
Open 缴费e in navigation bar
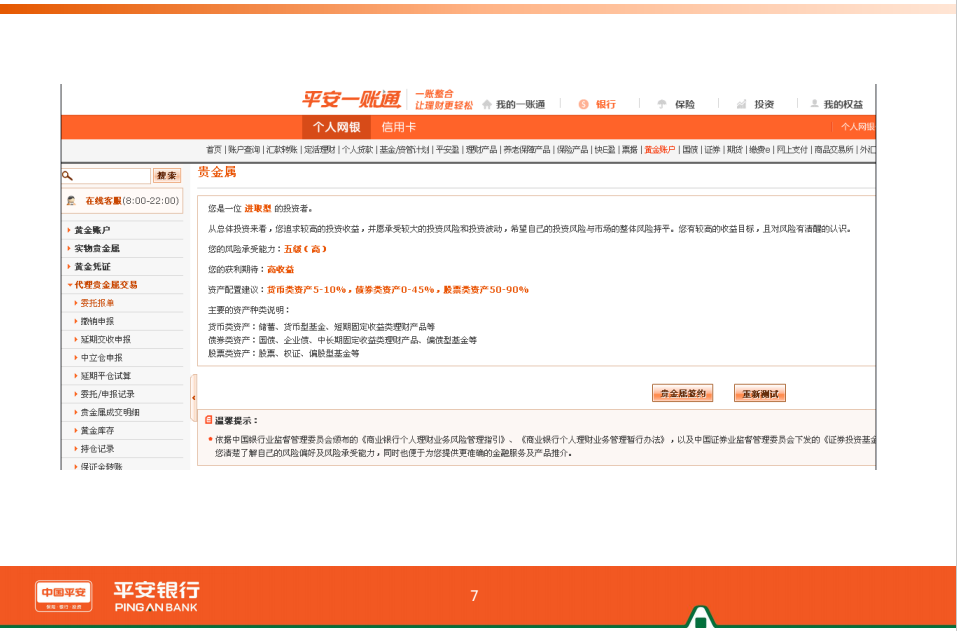[x=760, y=150]
